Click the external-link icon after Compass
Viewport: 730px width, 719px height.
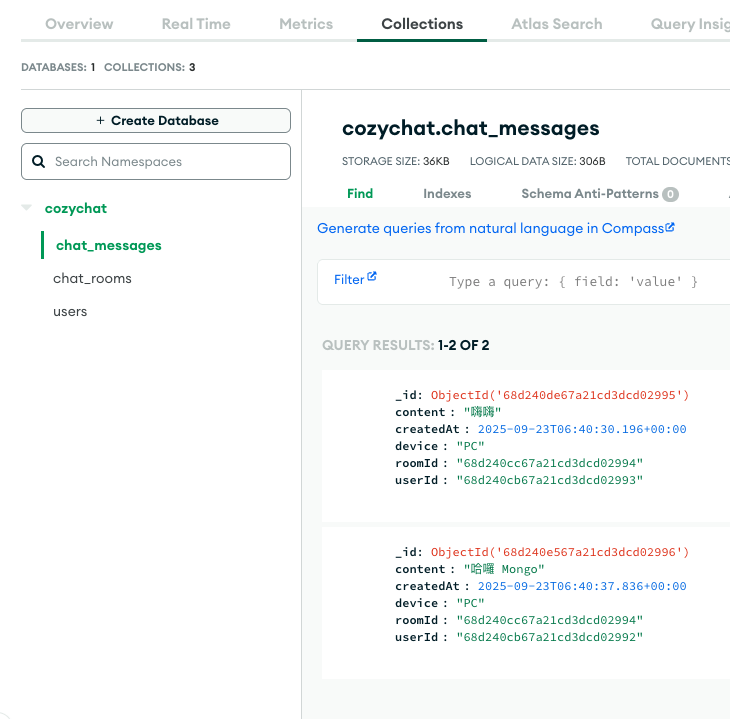pos(670,227)
